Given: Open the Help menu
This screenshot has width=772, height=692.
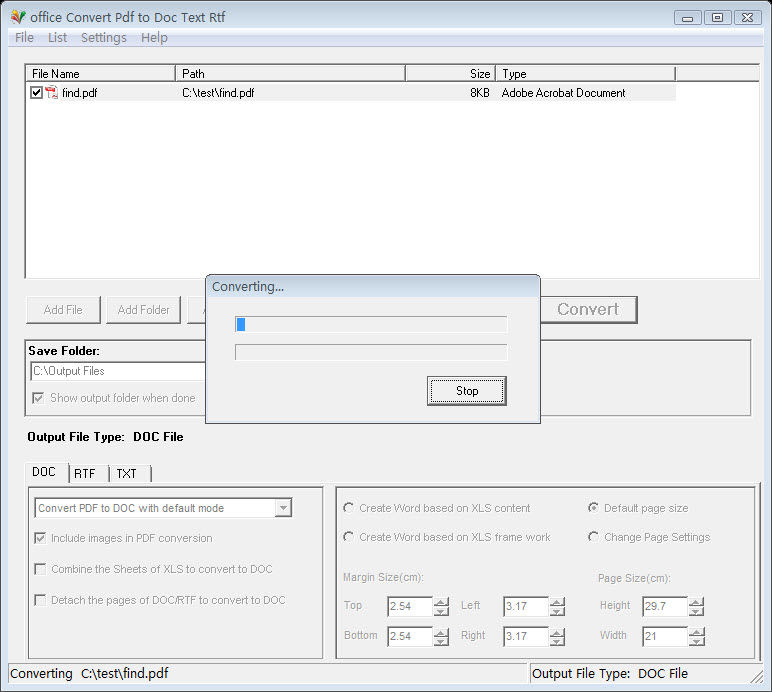Looking at the screenshot, I should (x=154, y=38).
